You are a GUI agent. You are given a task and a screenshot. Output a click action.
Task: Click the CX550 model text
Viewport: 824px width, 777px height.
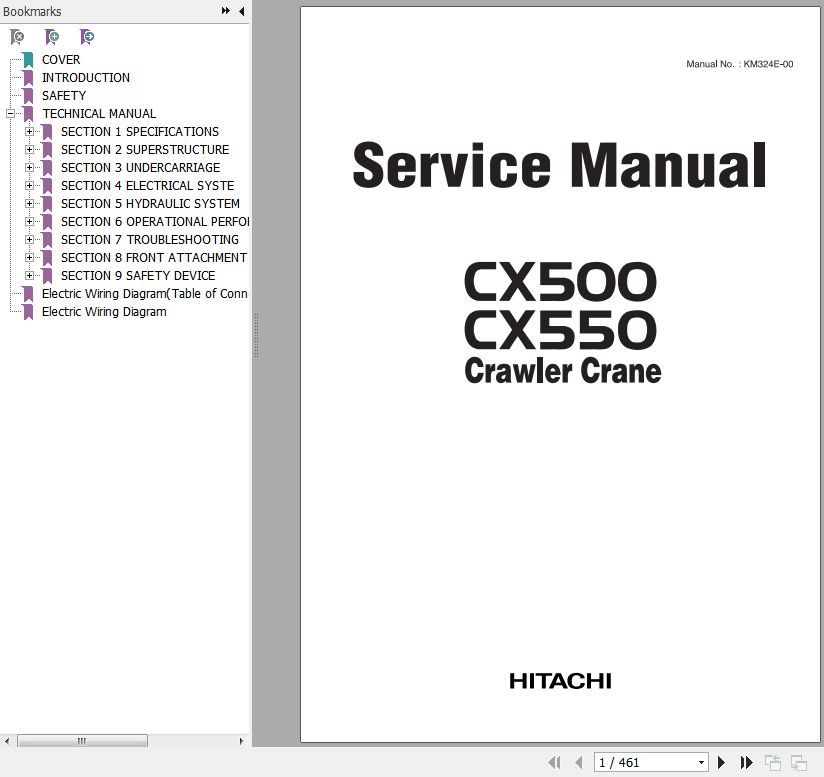pyautogui.click(x=560, y=330)
